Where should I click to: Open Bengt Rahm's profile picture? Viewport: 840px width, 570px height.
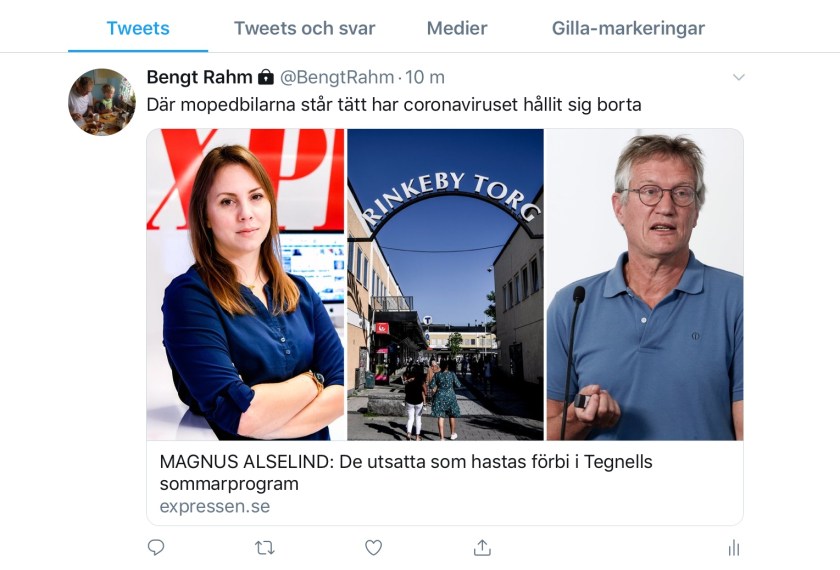point(102,102)
